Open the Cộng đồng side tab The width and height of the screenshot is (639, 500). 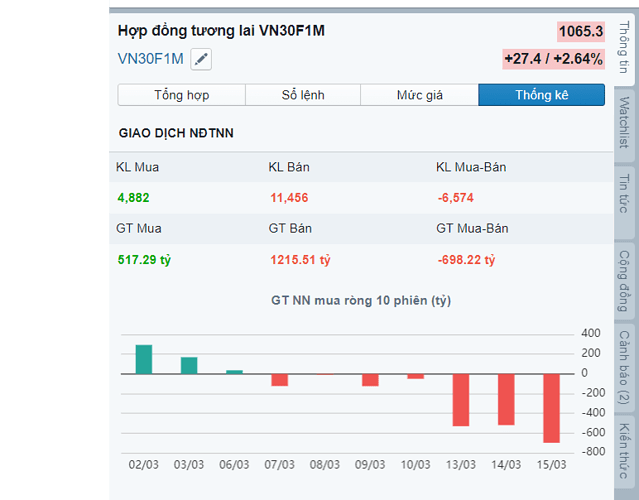point(624,281)
